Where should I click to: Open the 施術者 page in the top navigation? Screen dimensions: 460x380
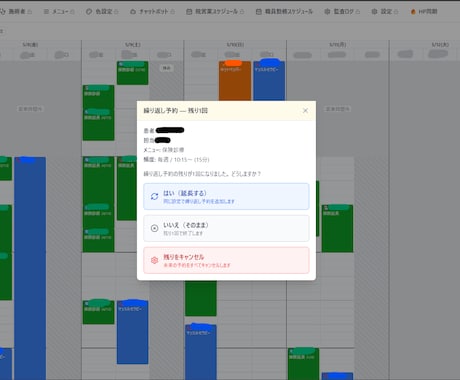tap(16, 12)
